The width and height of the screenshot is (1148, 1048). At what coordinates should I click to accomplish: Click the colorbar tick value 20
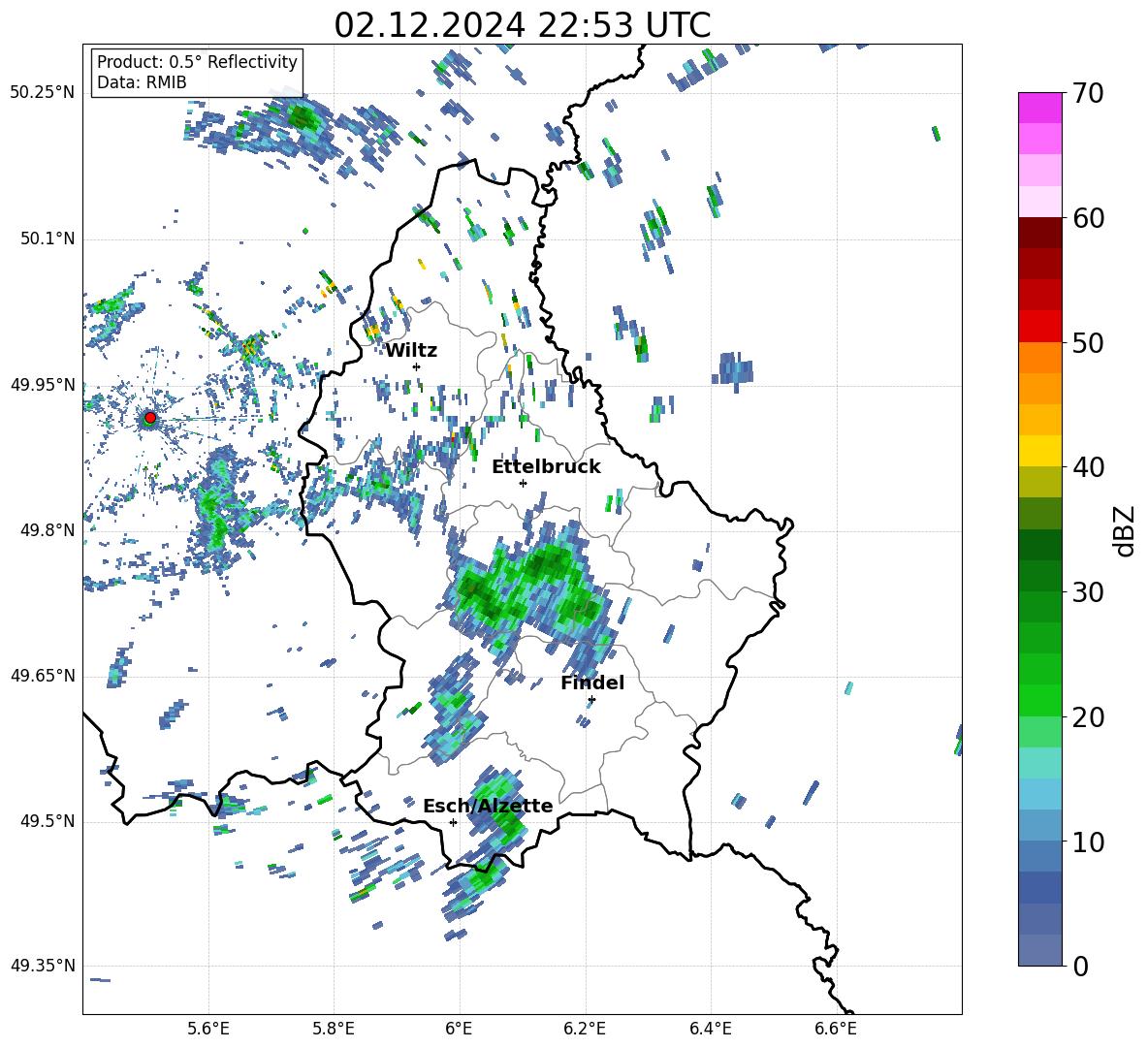[x=1088, y=717]
